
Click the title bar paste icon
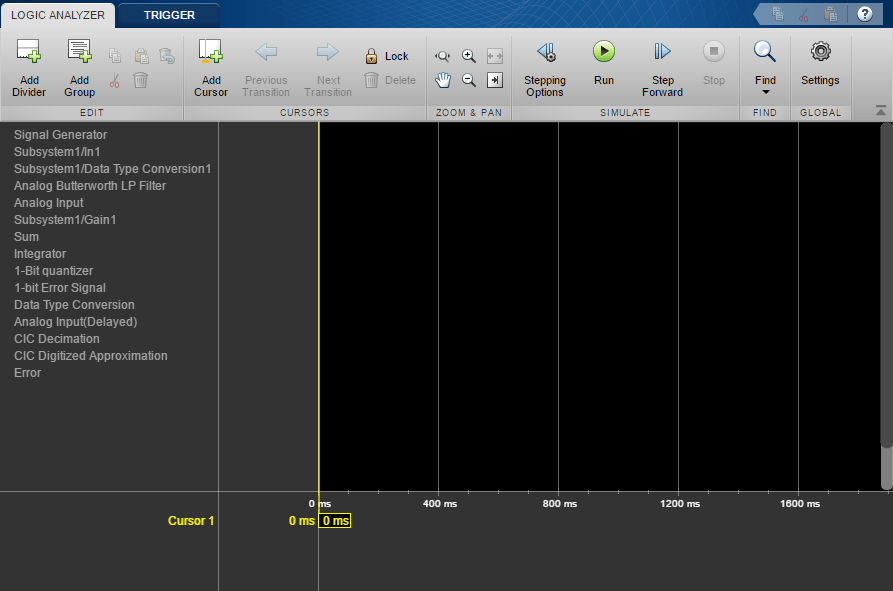point(830,14)
